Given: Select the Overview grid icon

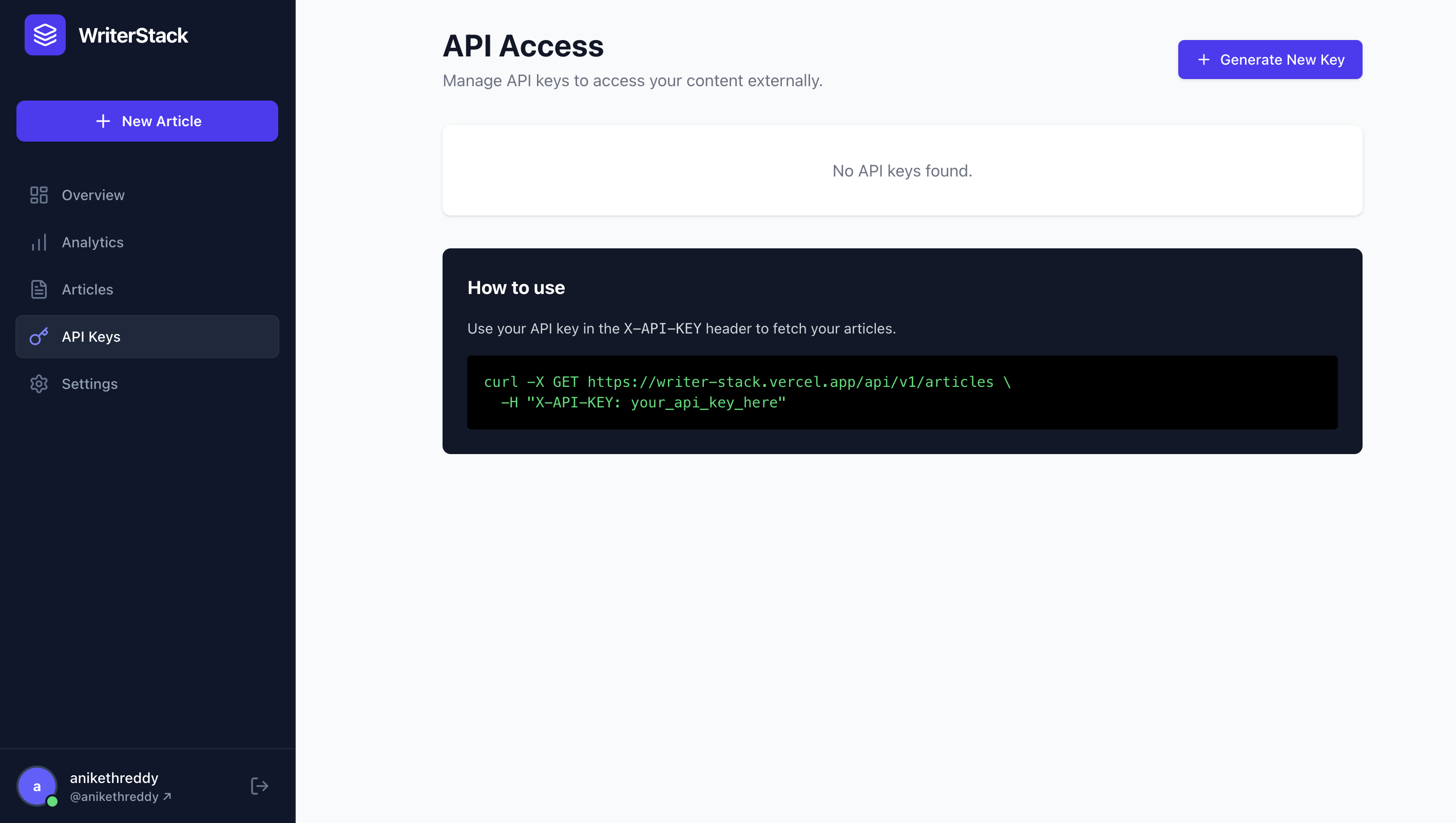Looking at the screenshot, I should tap(39, 195).
